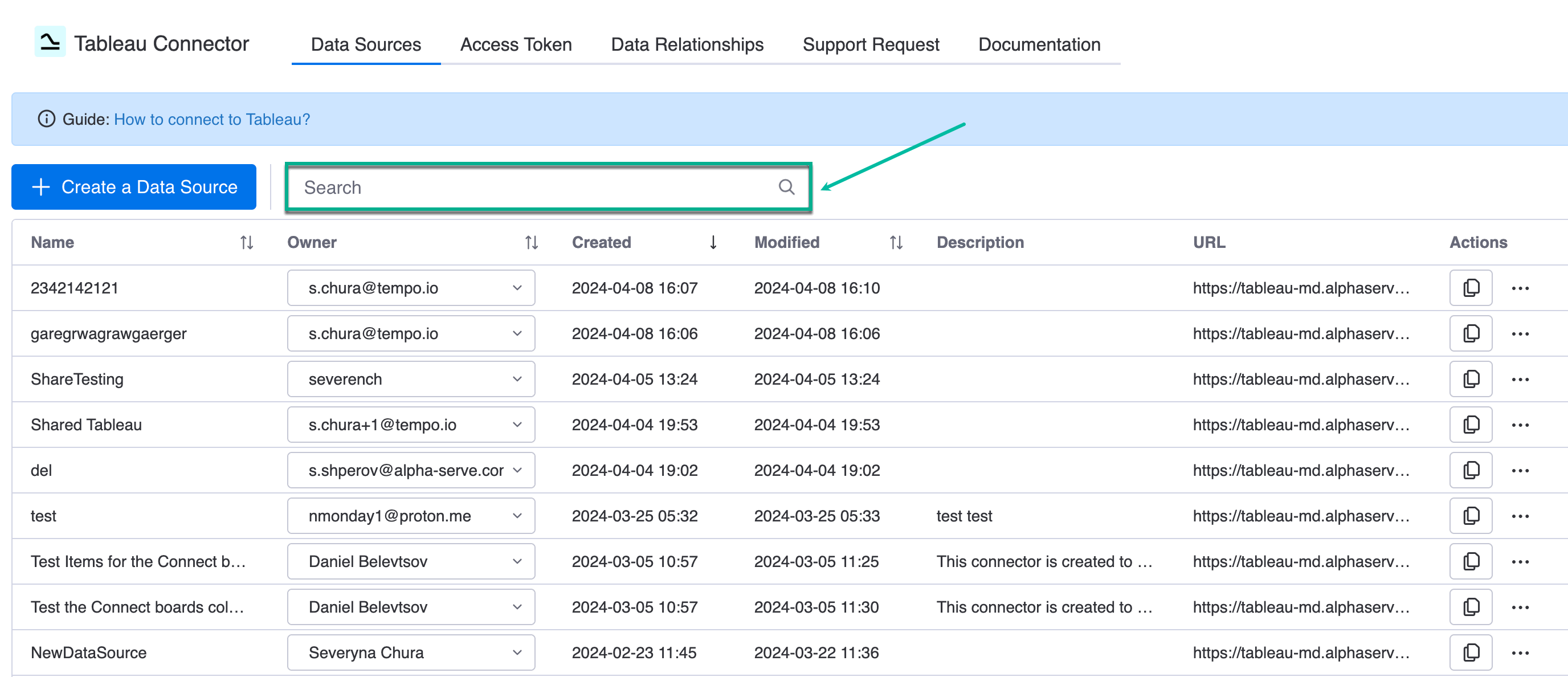Toggle the Created column sort direction
The height and width of the screenshot is (677, 1568).
(x=713, y=242)
